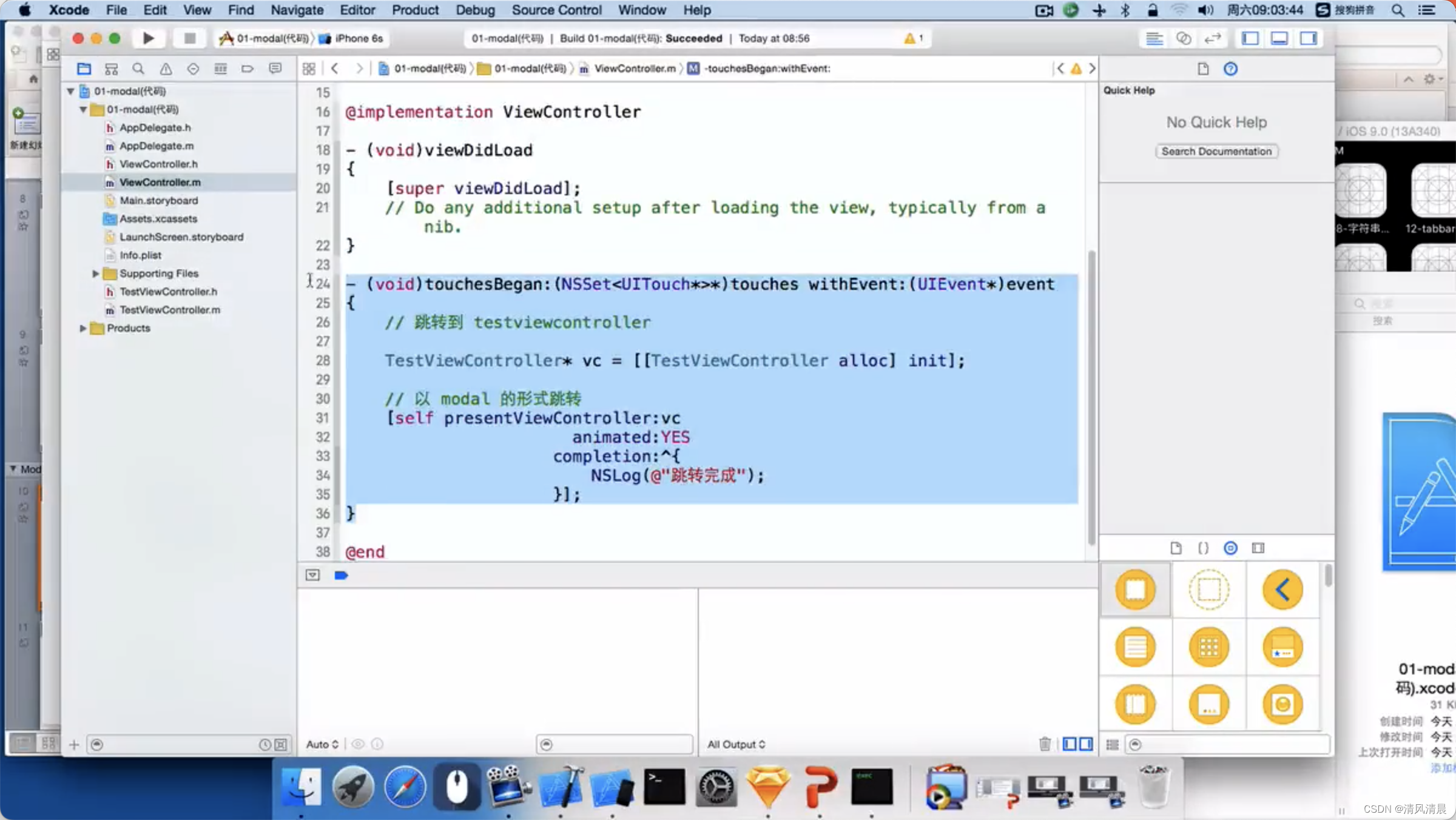This screenshot has height=820, width=1456.
Task: Expand the Products group
Action: coord(83,328)
